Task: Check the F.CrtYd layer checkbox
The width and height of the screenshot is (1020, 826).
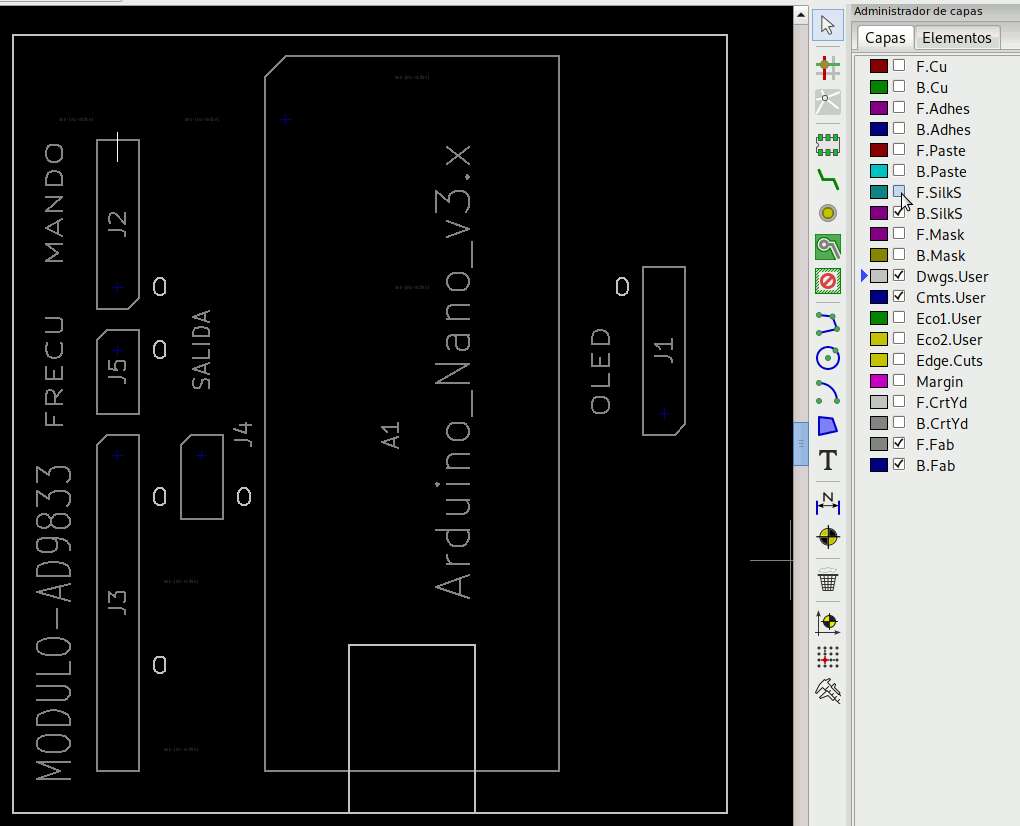Action: [899, 401]
